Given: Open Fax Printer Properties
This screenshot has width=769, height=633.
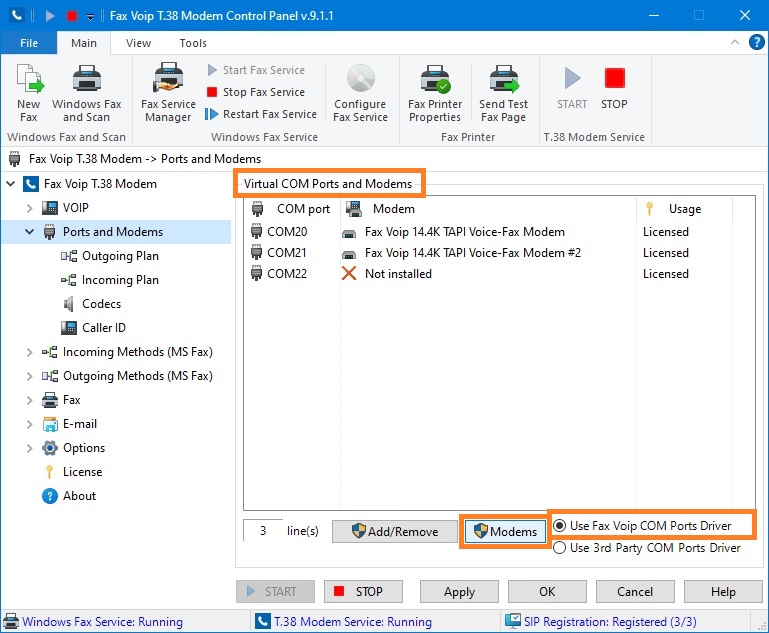Looking at the screenshot, I should pyautogui.click(x=435, y=93).
